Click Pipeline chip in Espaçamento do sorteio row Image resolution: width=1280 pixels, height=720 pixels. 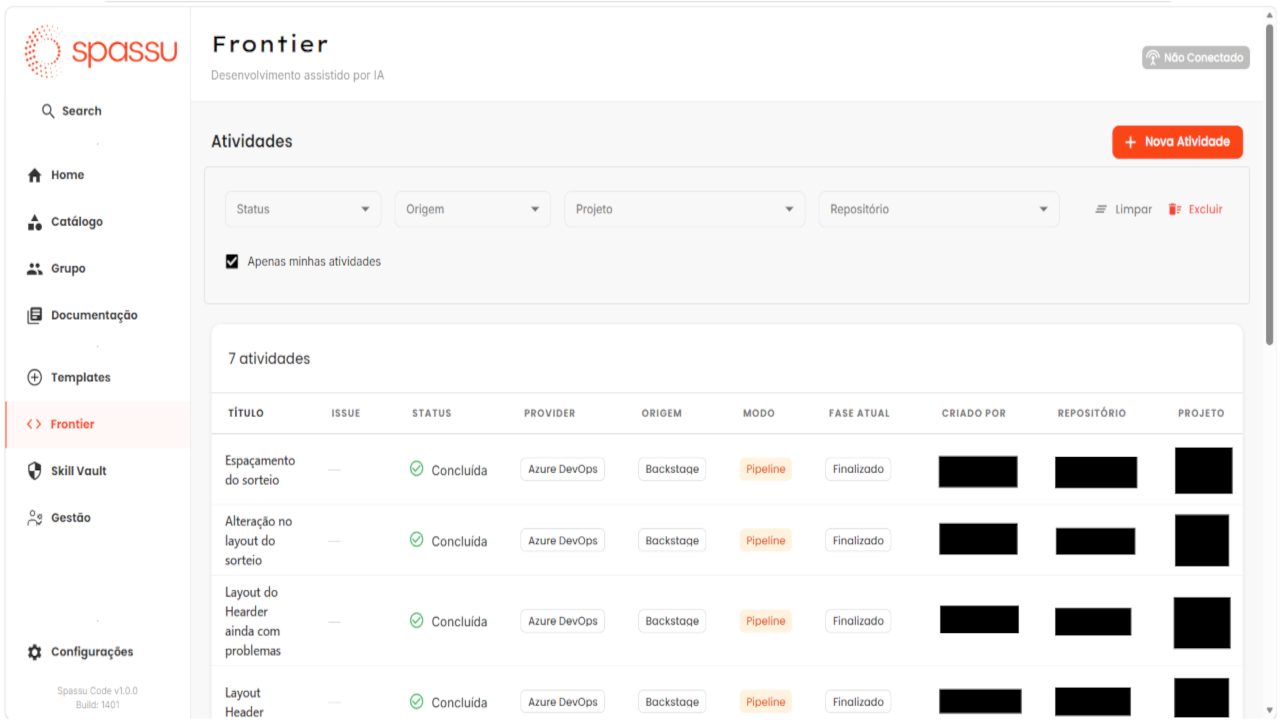click(766, 469)
